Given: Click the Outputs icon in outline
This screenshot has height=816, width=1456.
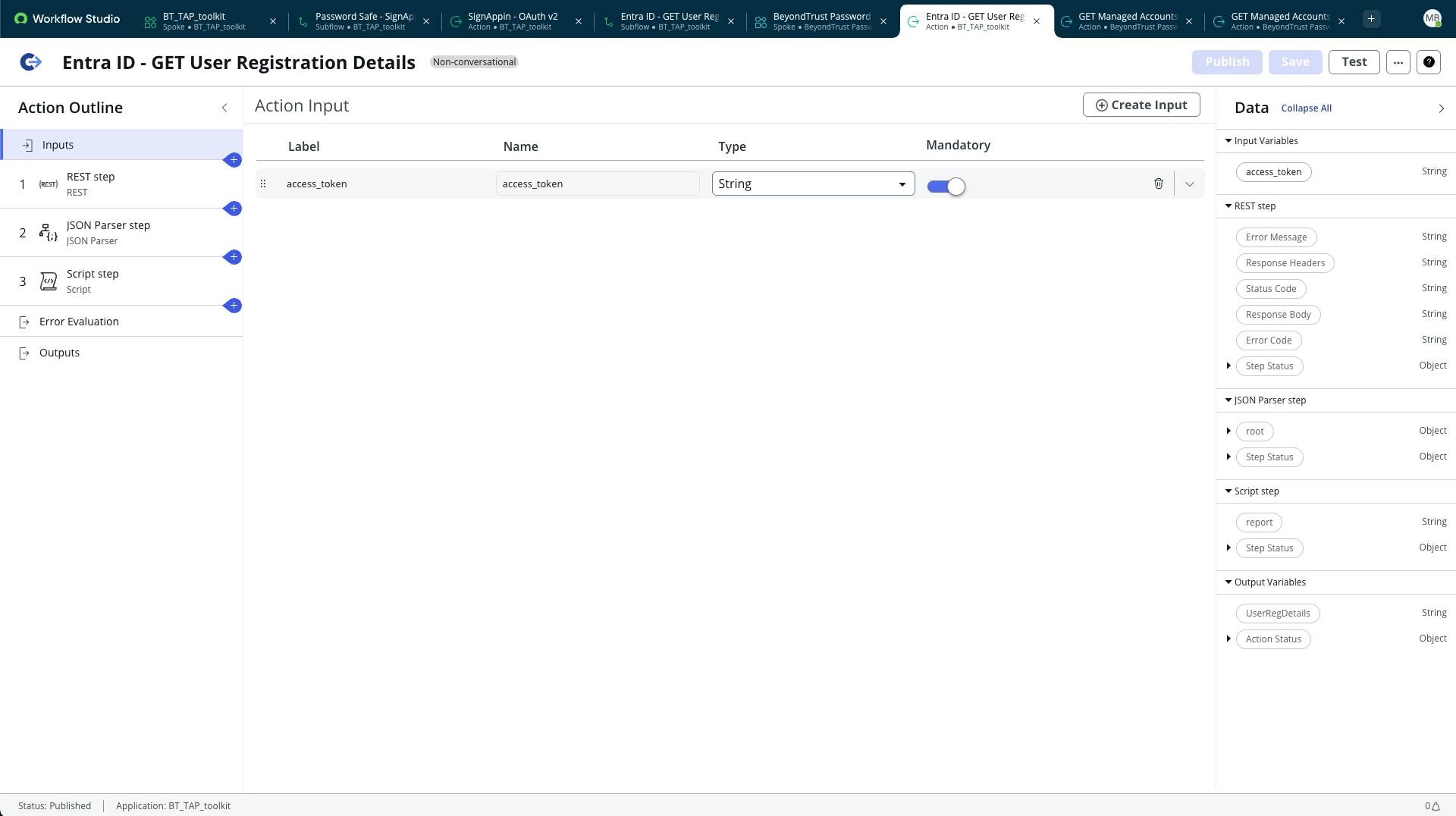Looking at the screenshot, I should tap(24, 353).
